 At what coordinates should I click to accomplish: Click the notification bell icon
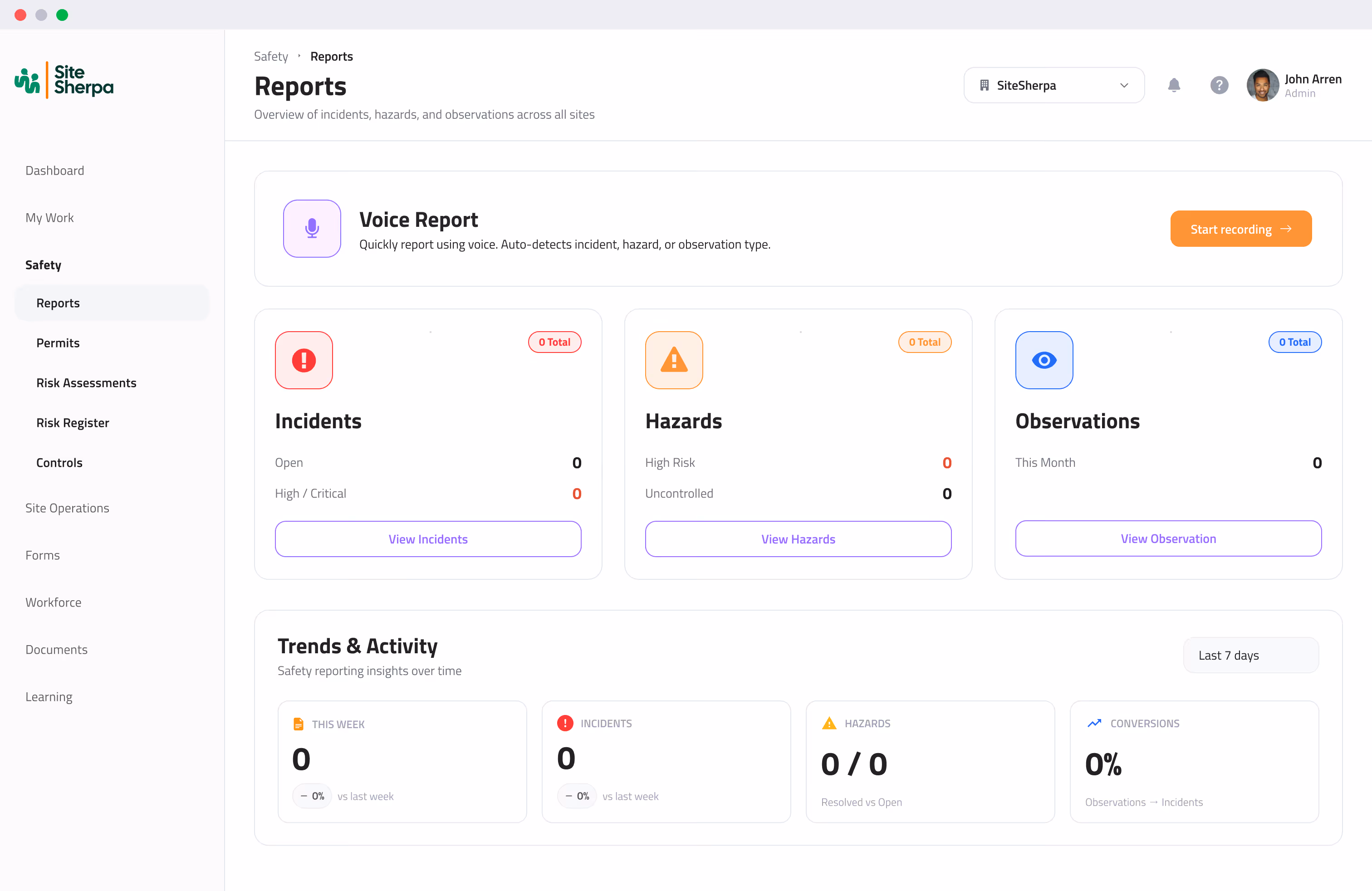click(x=1174, y=85)
